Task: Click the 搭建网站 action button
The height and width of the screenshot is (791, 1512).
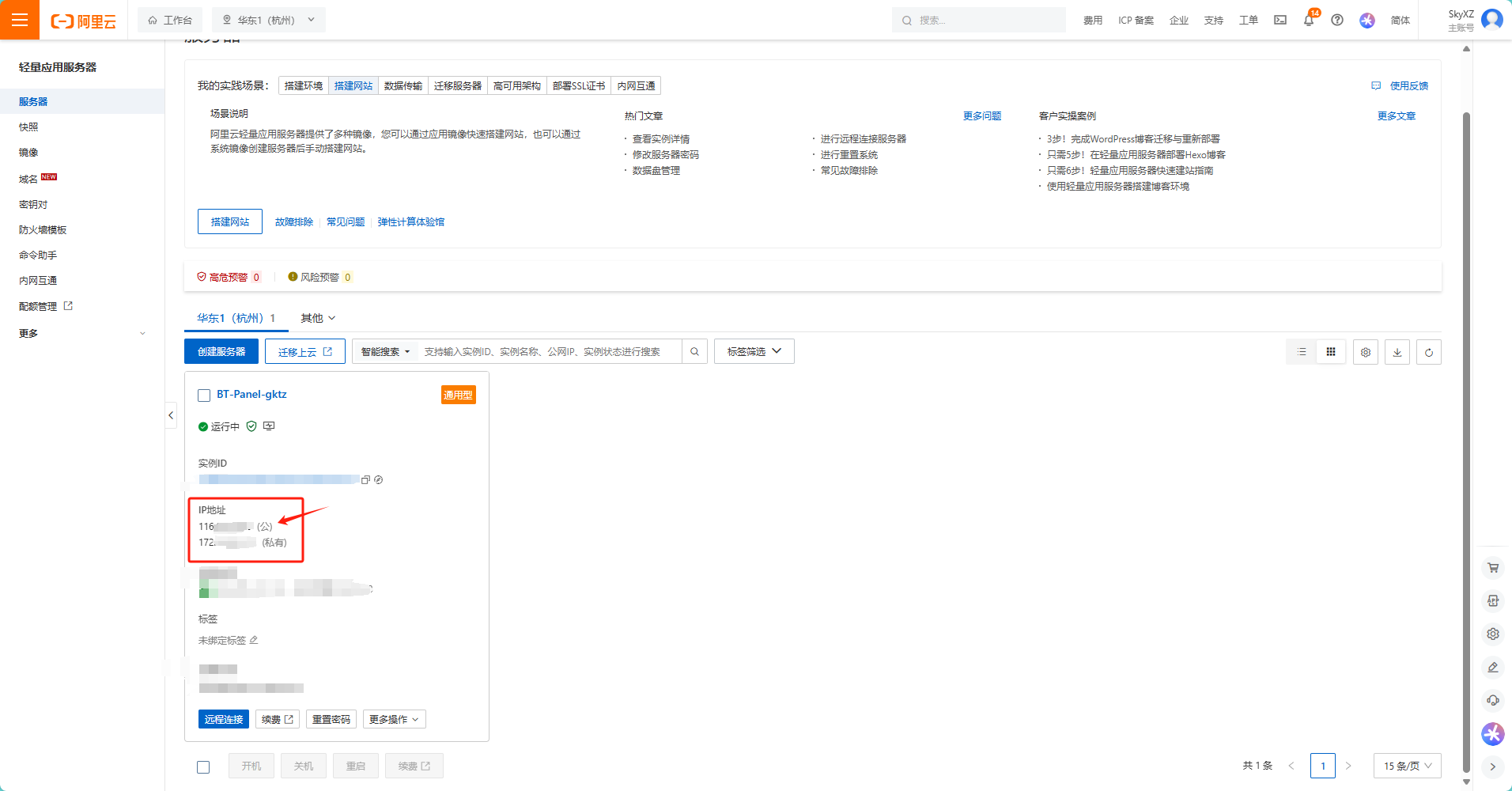Action: click(230, 221)
